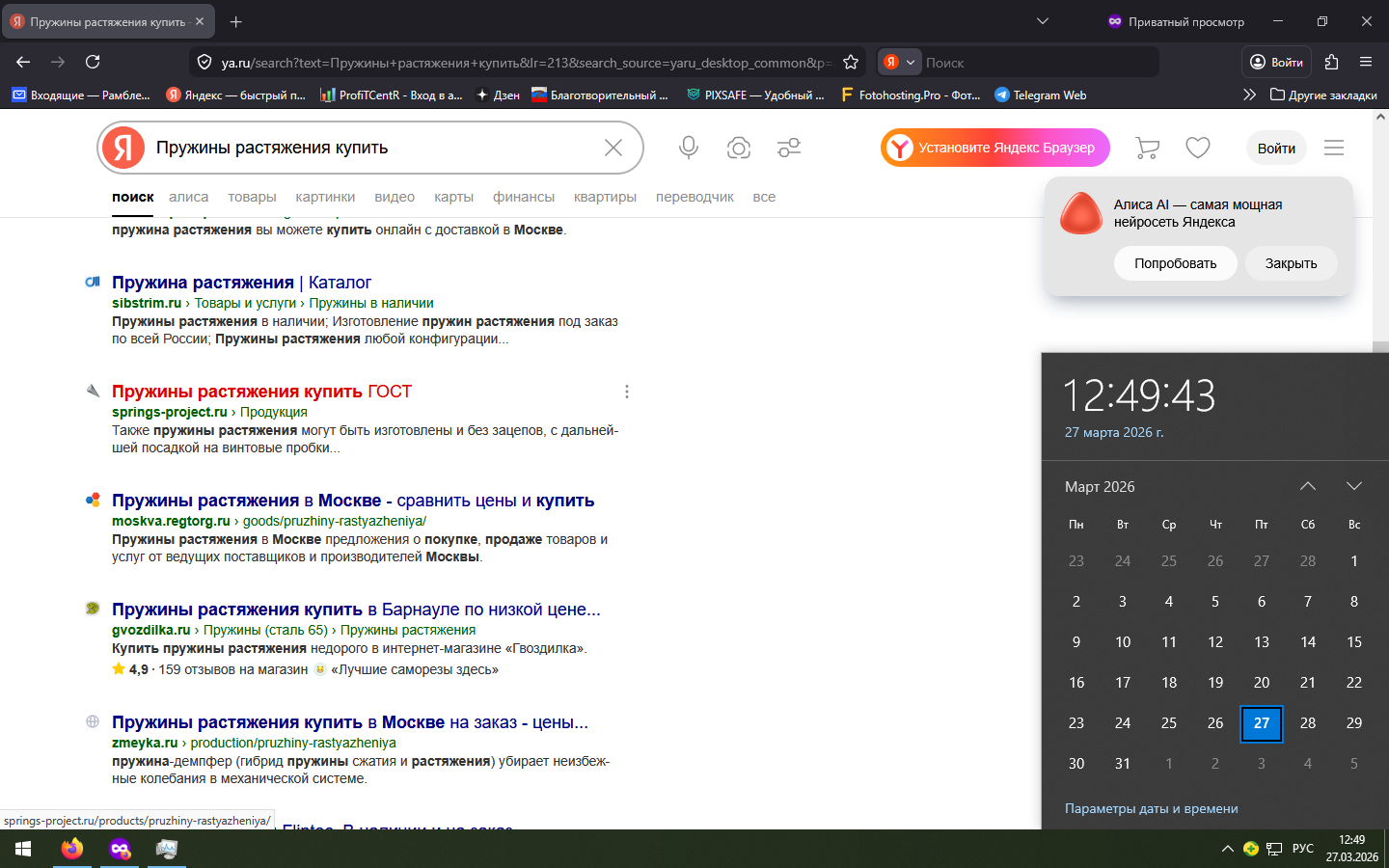Close the Пружины растяжения купить tab
1389x868 pixels.
(x=200, y=21)
